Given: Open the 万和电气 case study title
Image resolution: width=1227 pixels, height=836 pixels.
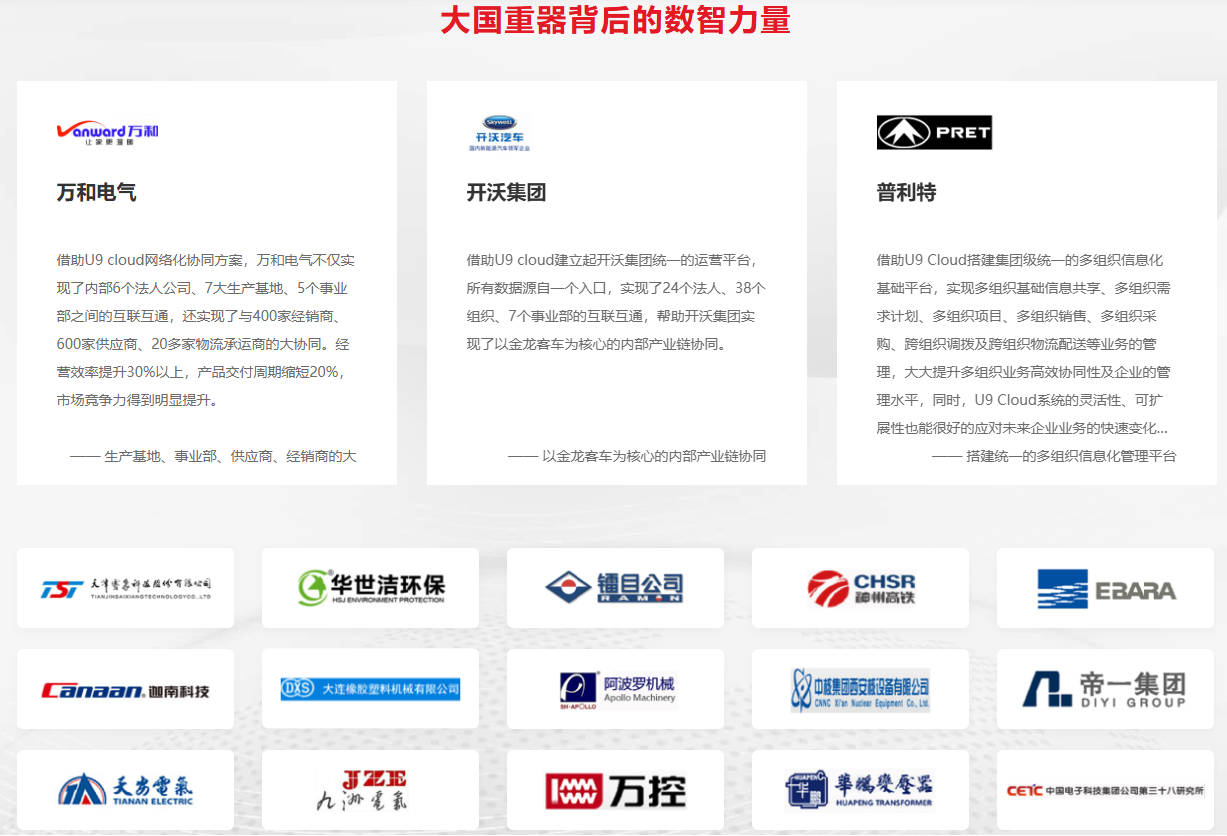Looking at the screenshot, I should pos(97,193).
